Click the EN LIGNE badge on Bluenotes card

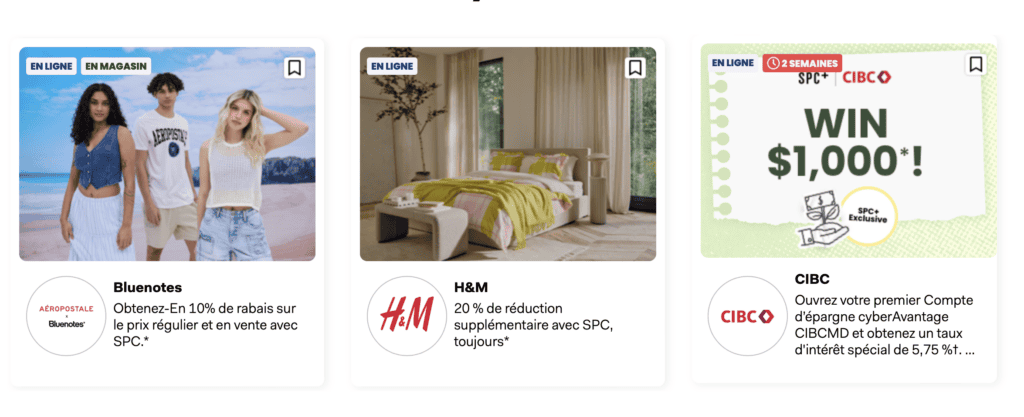click(x=51, y=66)
